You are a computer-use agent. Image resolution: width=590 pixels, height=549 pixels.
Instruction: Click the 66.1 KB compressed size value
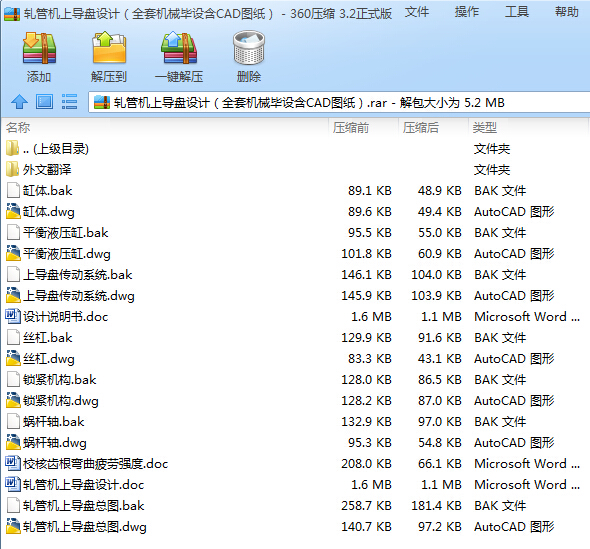[439, 464]
